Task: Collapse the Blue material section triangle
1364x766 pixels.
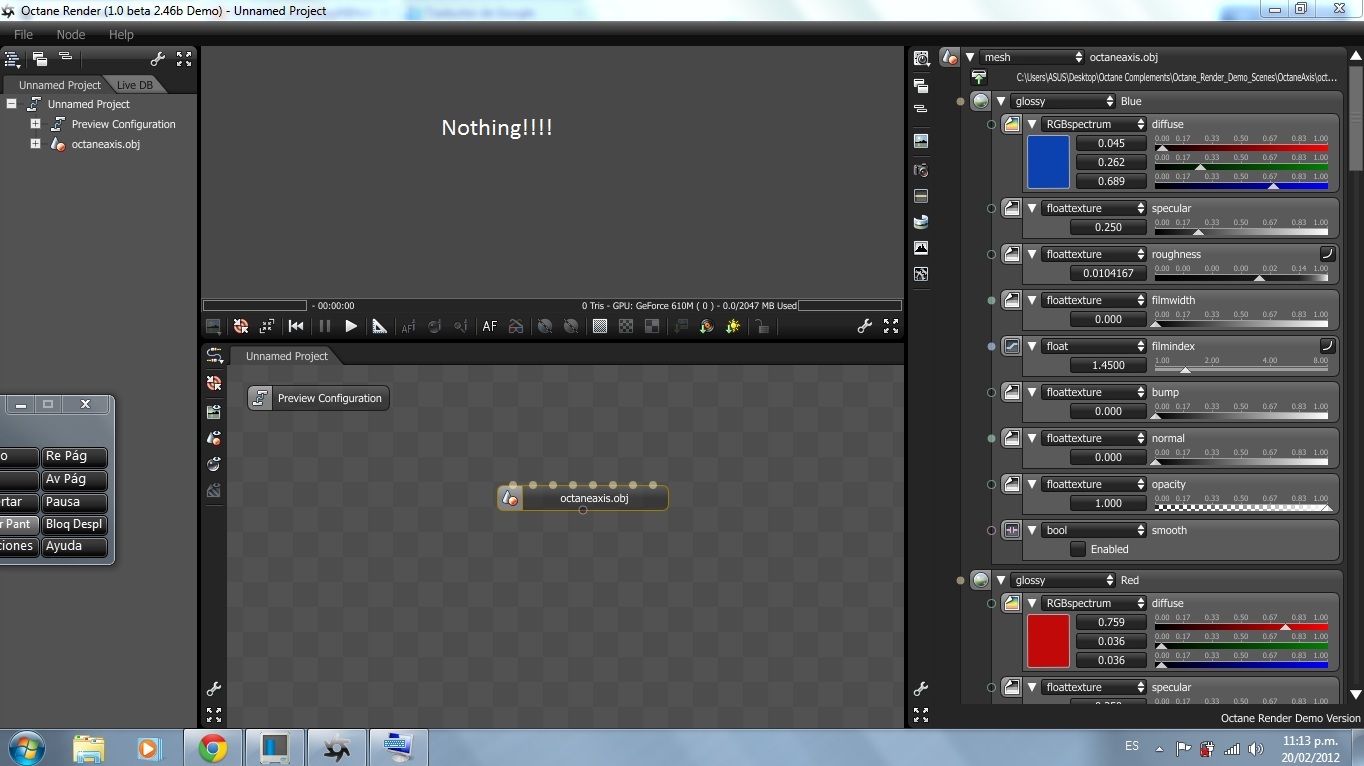Action: 1000,101
